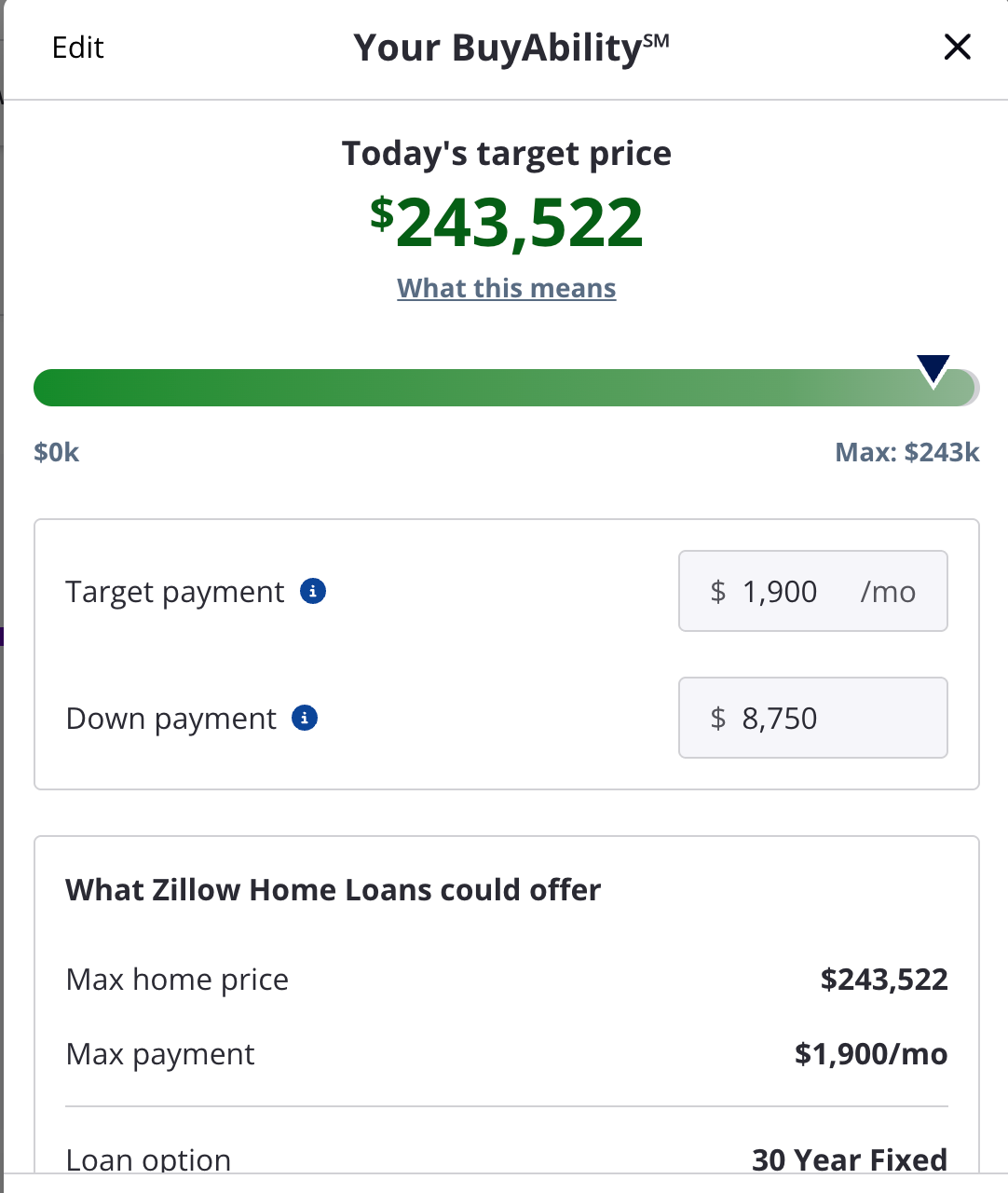Image resolution: width=1008 pixels, height=1193 pixels.
Task: Open the Edit screen for BuyAbility
Action: (78, 47)
